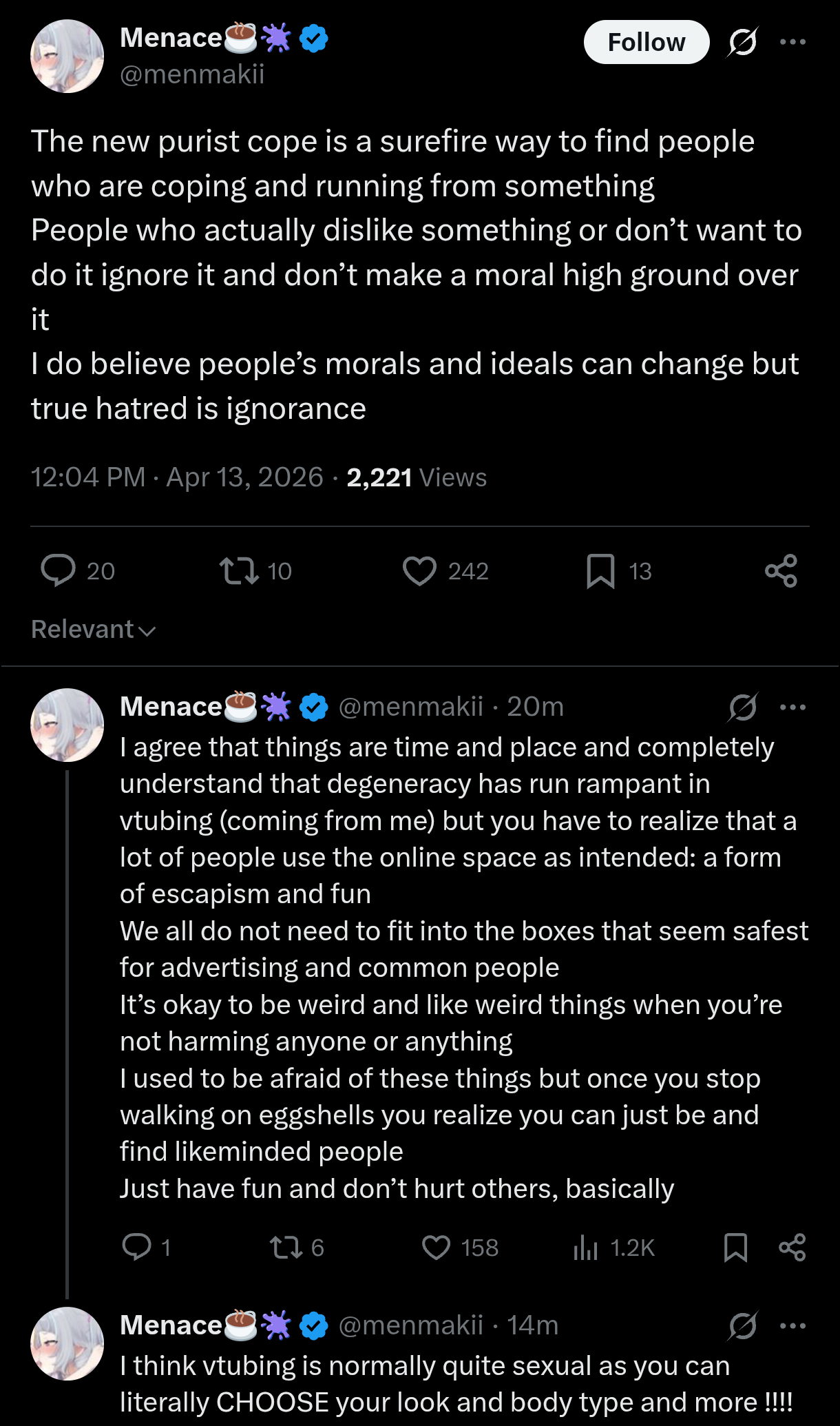Click Menace profile avatar on main post
840x1426 pixels.
click(67, 56)
